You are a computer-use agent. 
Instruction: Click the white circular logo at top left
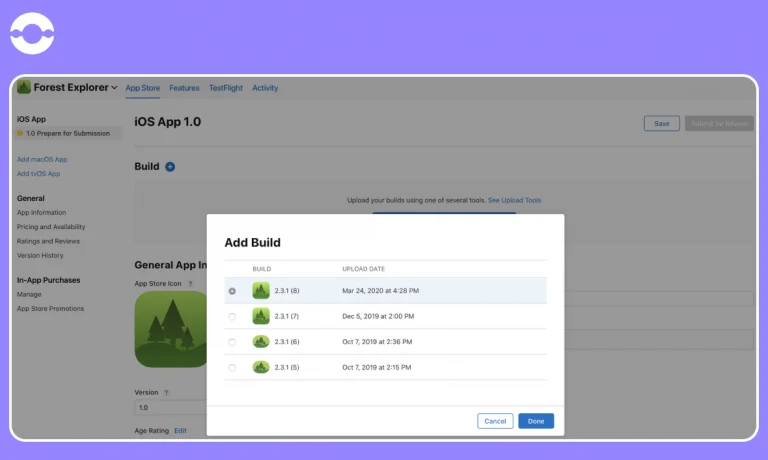32,33
